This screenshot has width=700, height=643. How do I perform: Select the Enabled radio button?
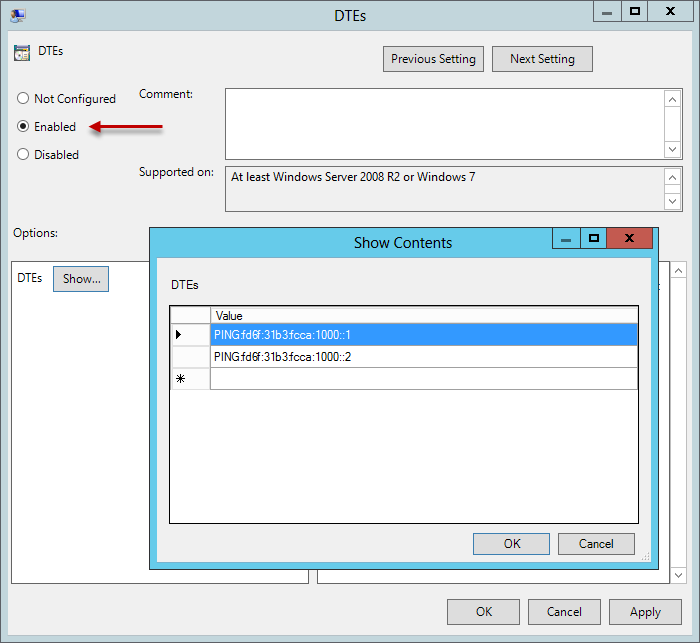click(x=23, y=127)
